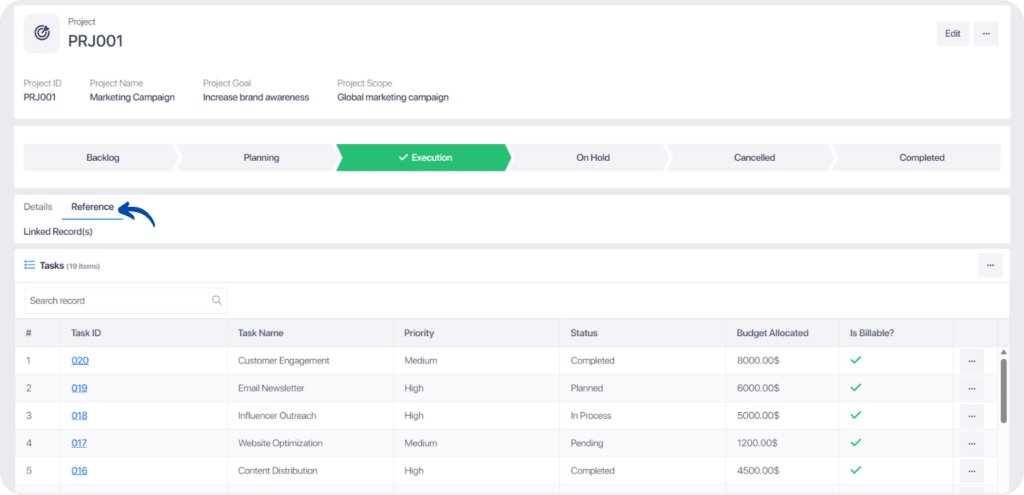Image resolution: width=1024 pixels, height=495 pixels.
Task: Click the billable checkmark for Content Distribution
Action: click(856, 470)
